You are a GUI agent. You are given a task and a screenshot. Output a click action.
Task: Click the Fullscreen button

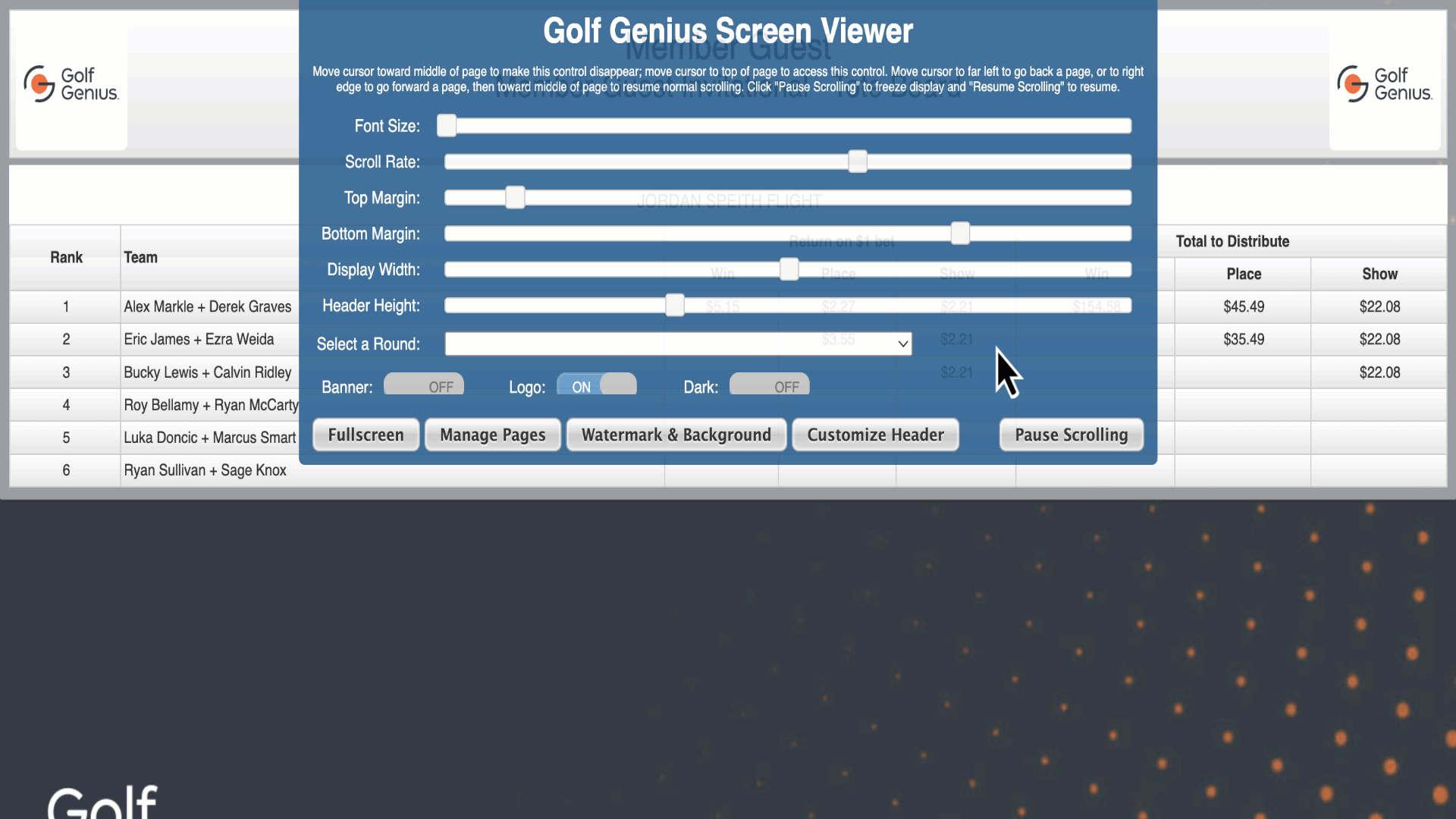[x=366, y=435]
